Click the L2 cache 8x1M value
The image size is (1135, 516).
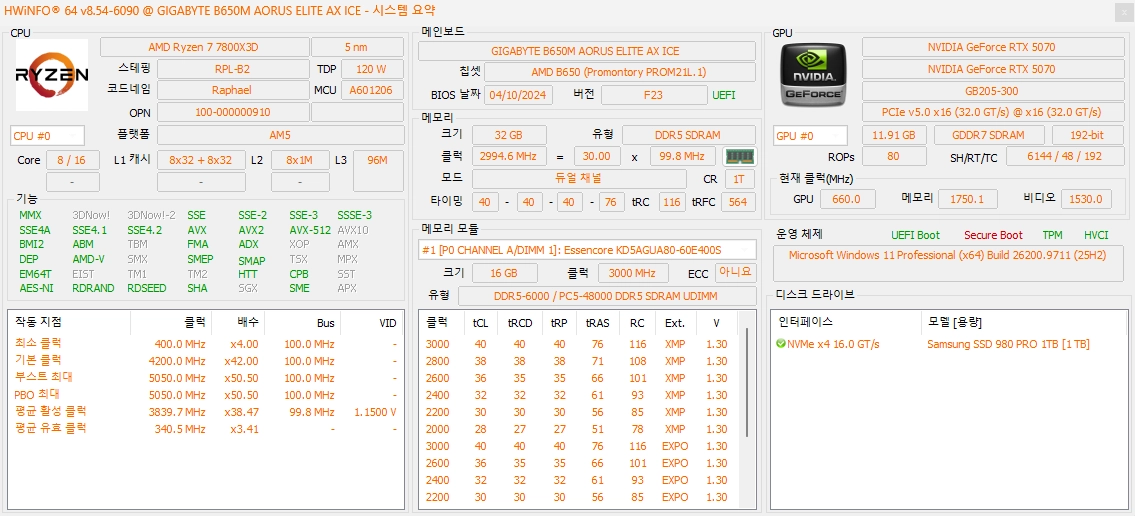coord(299,160)
